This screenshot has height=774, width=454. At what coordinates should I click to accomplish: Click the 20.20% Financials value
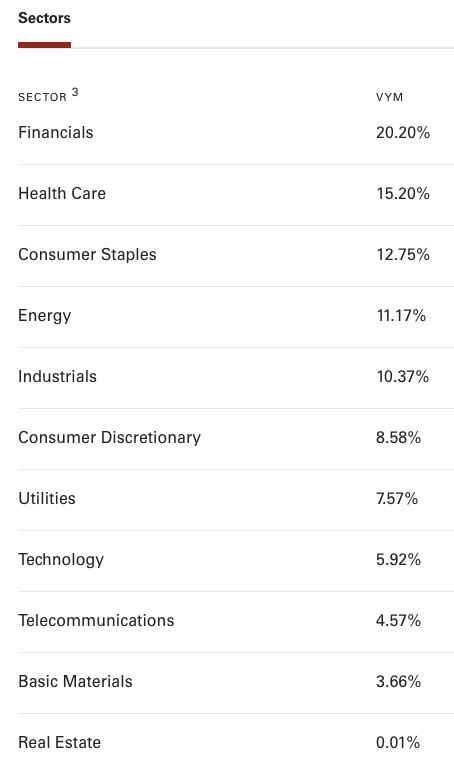click(403, 133)
